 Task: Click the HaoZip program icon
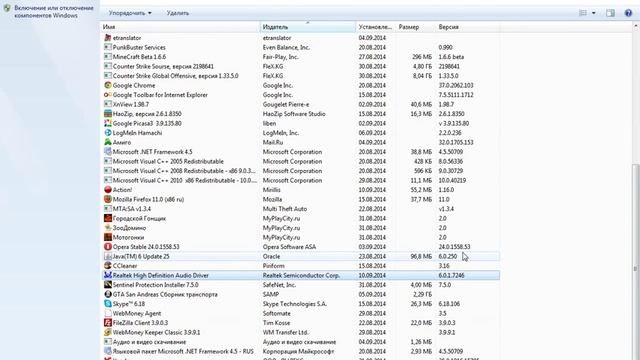point(108,113)
